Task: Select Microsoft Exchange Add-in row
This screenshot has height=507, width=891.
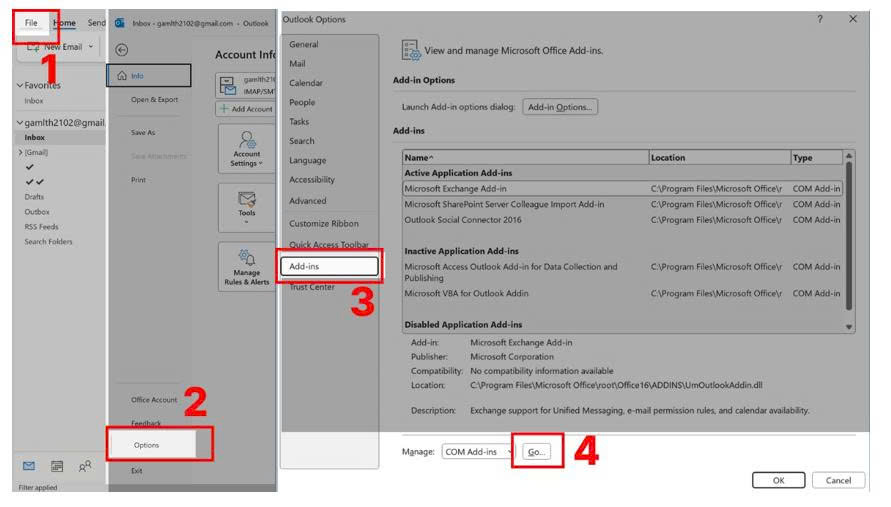Action: [x=622, y=189]
